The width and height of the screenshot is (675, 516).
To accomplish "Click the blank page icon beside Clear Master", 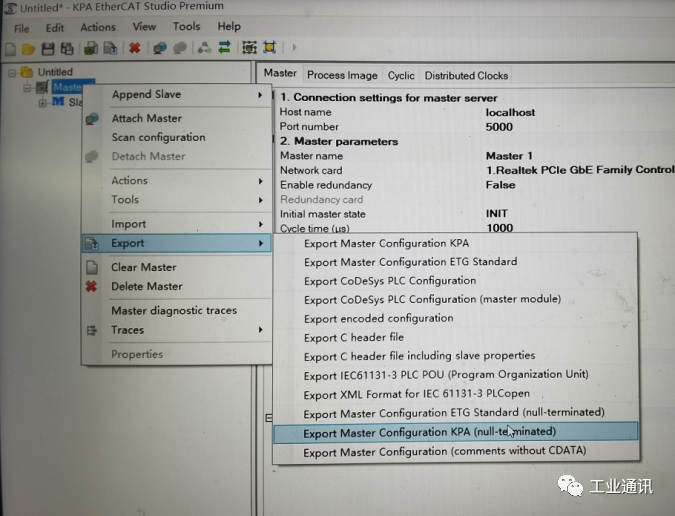I will 92,267.
